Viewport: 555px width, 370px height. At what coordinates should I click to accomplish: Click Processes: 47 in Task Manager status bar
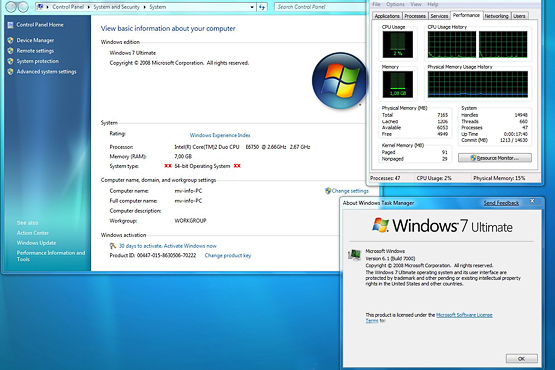(385, 178)
